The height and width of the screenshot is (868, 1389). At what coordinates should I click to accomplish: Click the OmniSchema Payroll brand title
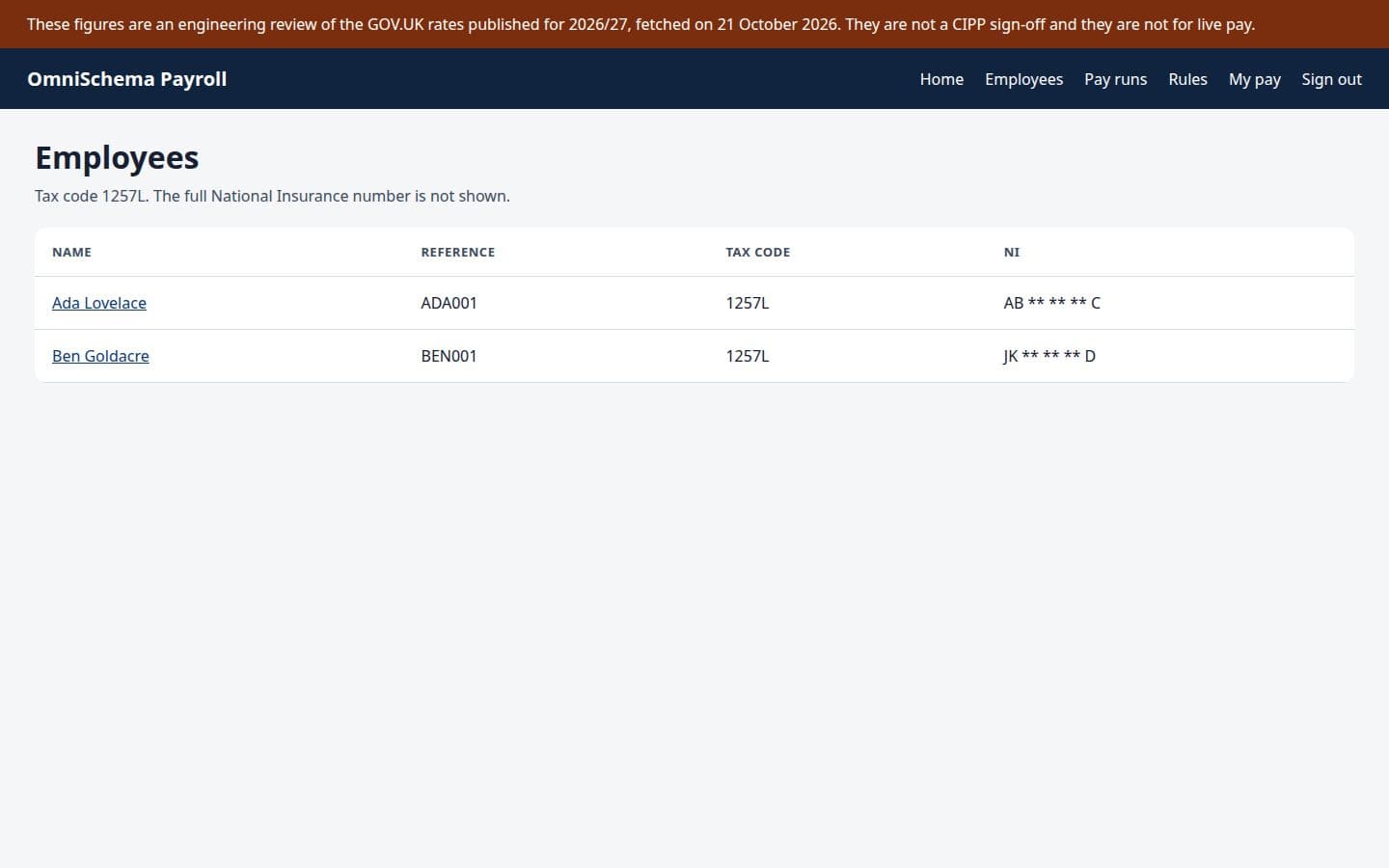click(127, 79)
